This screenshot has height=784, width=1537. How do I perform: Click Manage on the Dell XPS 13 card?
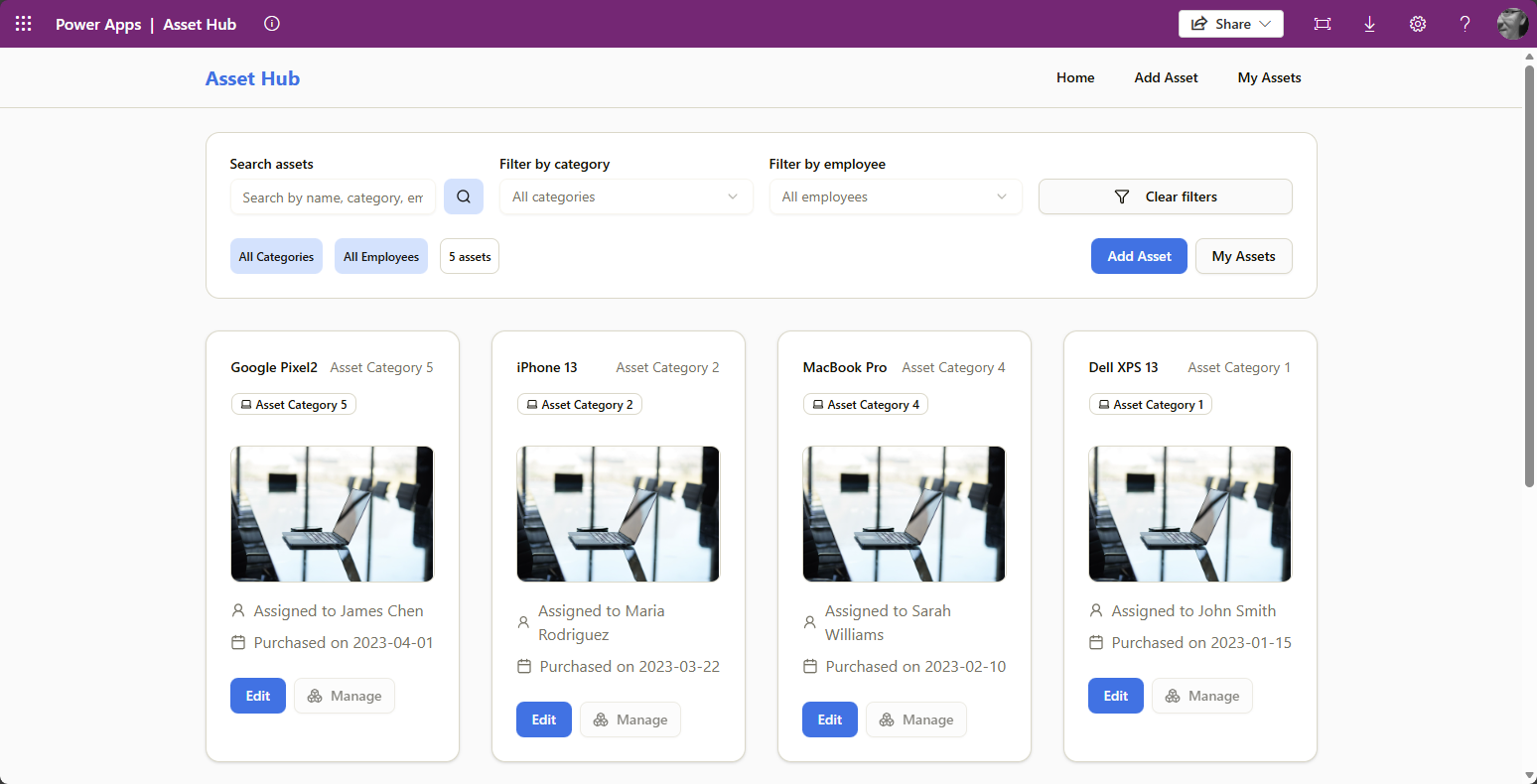[1201, 696]
